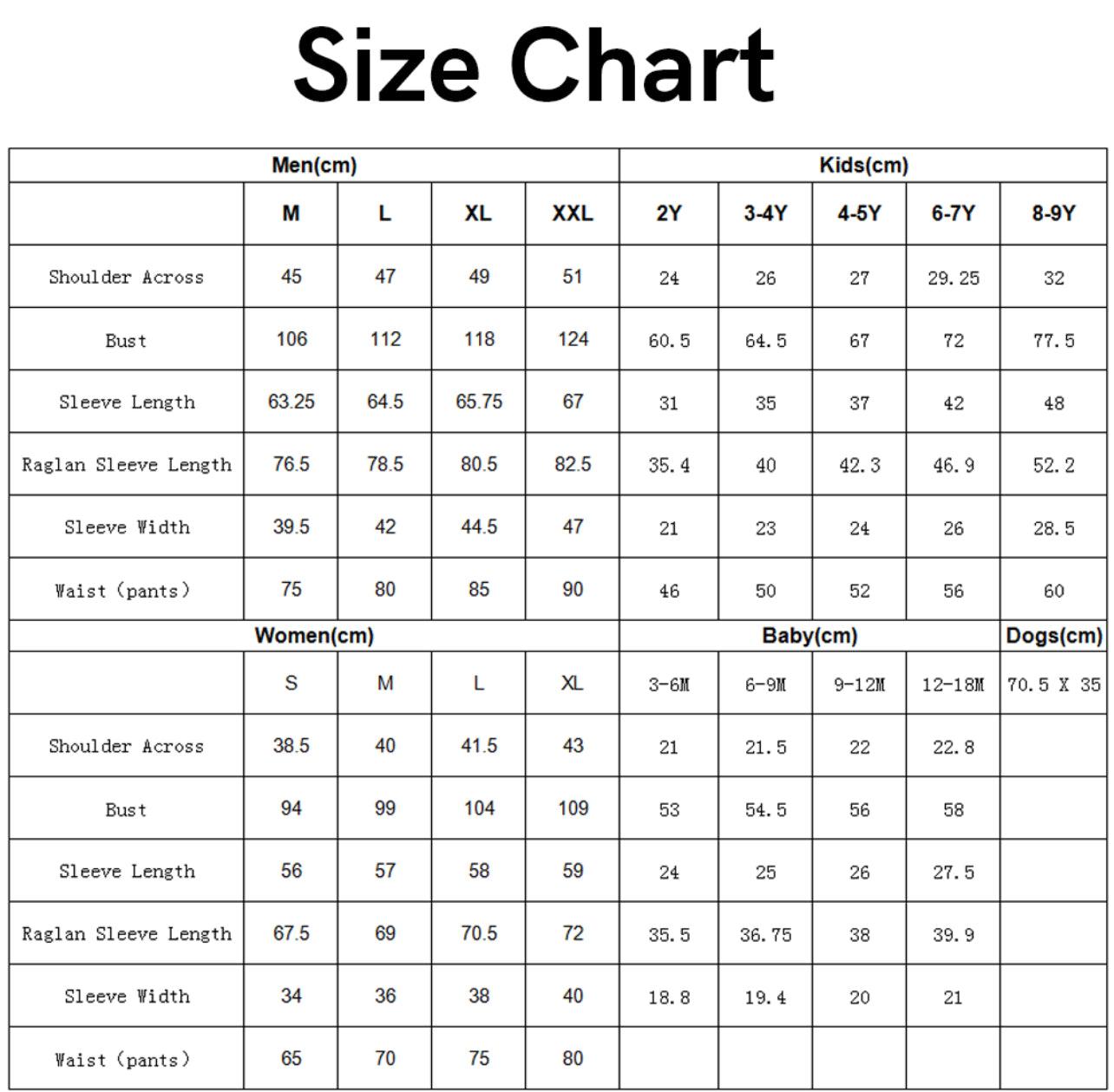
Task: Select the Kids(cm) section header
Action: tap(863, 165)
